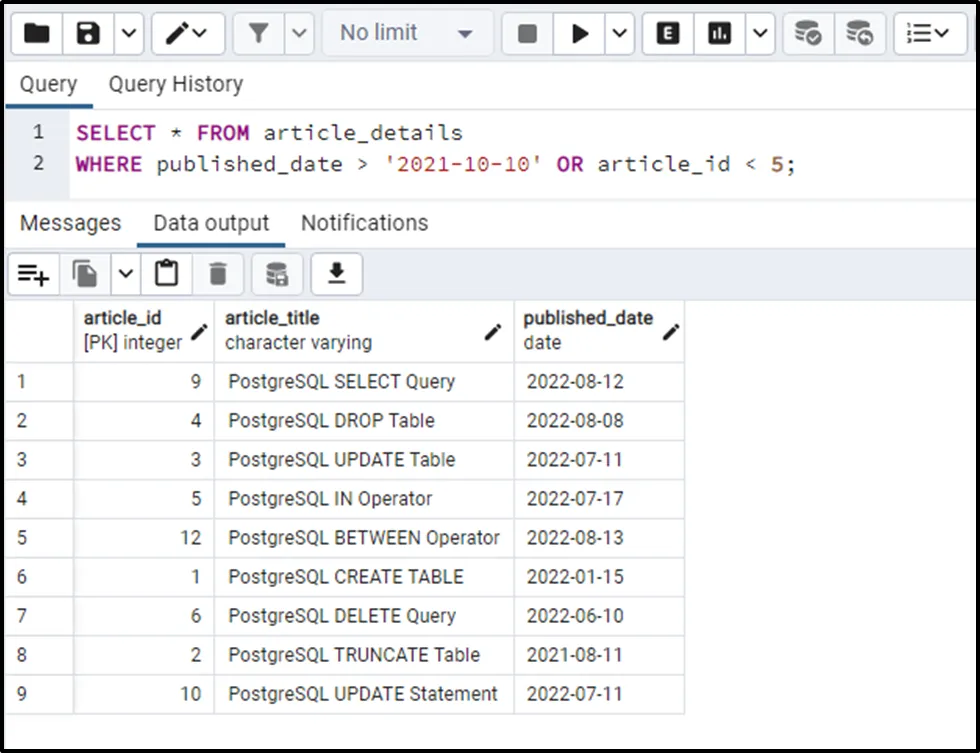Screen dimensions: 980x753
Task: Save the query file with disk icon
Action: 88,34
